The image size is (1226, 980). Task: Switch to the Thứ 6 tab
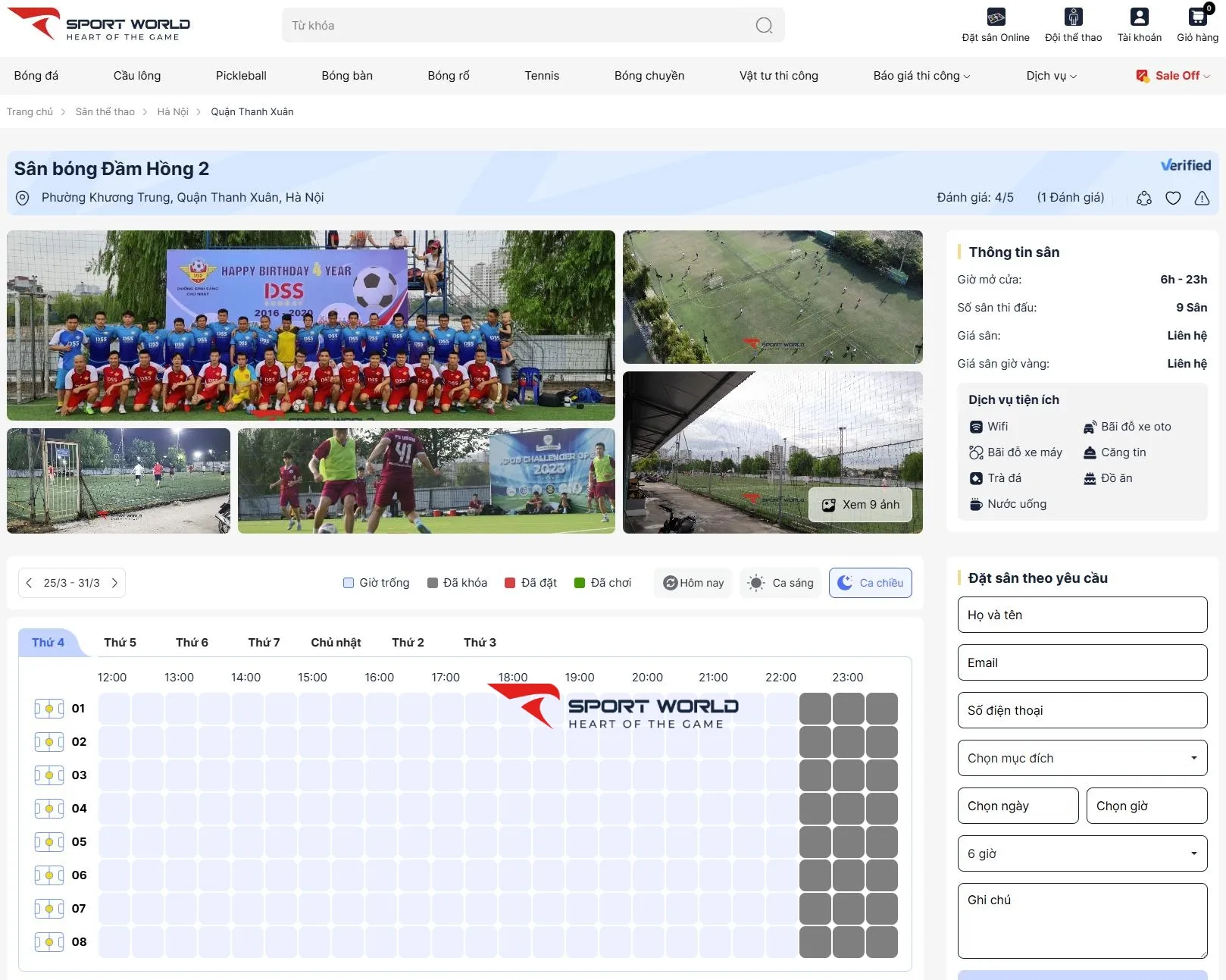click(192, 643)
